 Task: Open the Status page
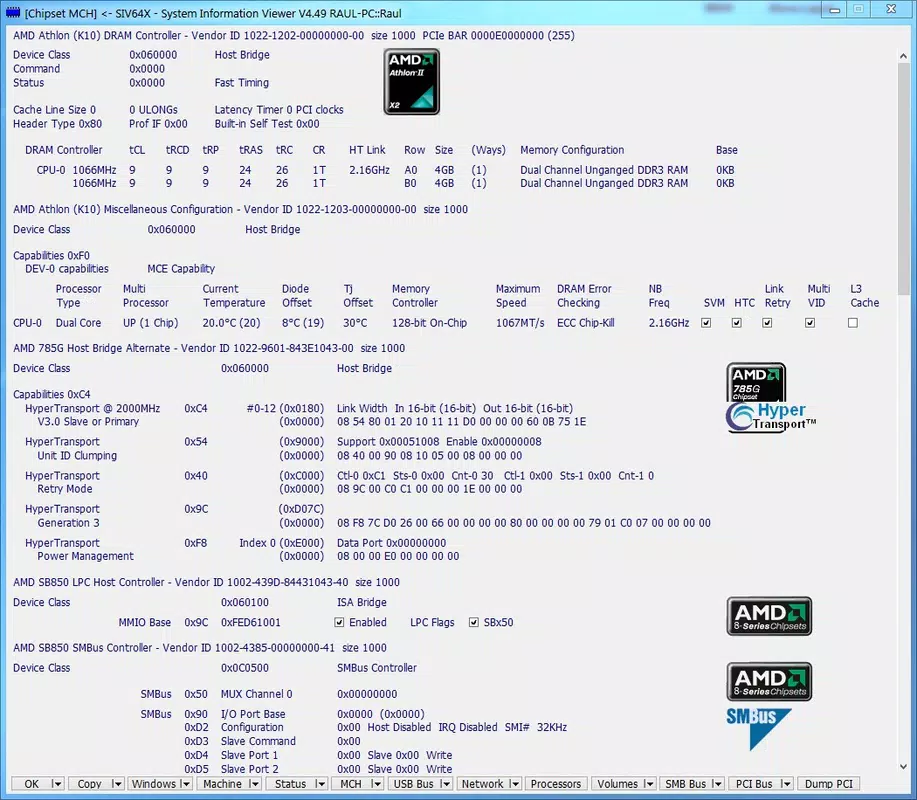click(291, 784)
